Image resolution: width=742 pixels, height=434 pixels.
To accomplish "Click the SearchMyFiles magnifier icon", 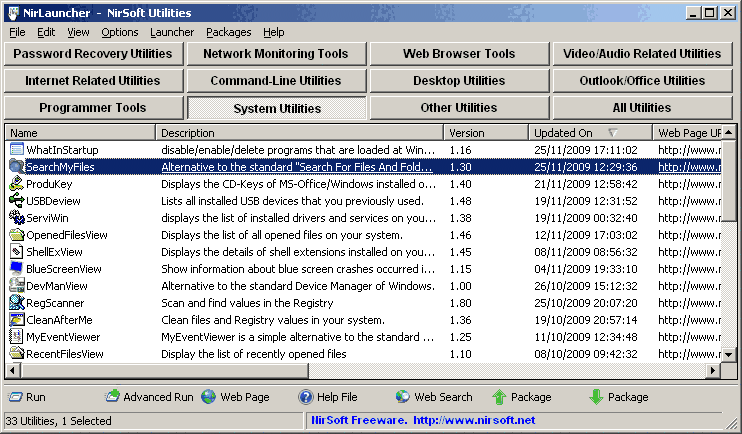I will (x=17, y=167).
